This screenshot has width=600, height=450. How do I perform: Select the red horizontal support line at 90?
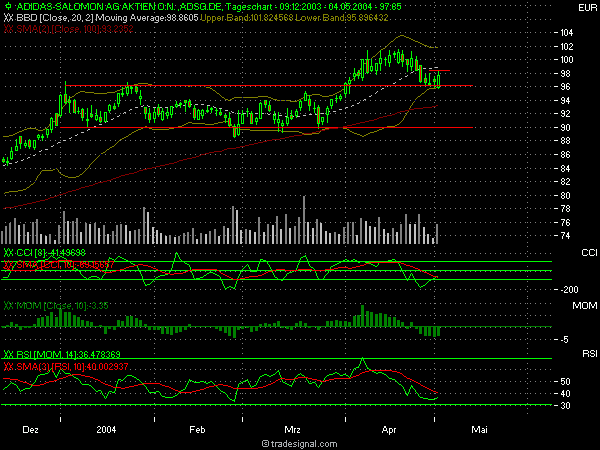tap(267, 127)
